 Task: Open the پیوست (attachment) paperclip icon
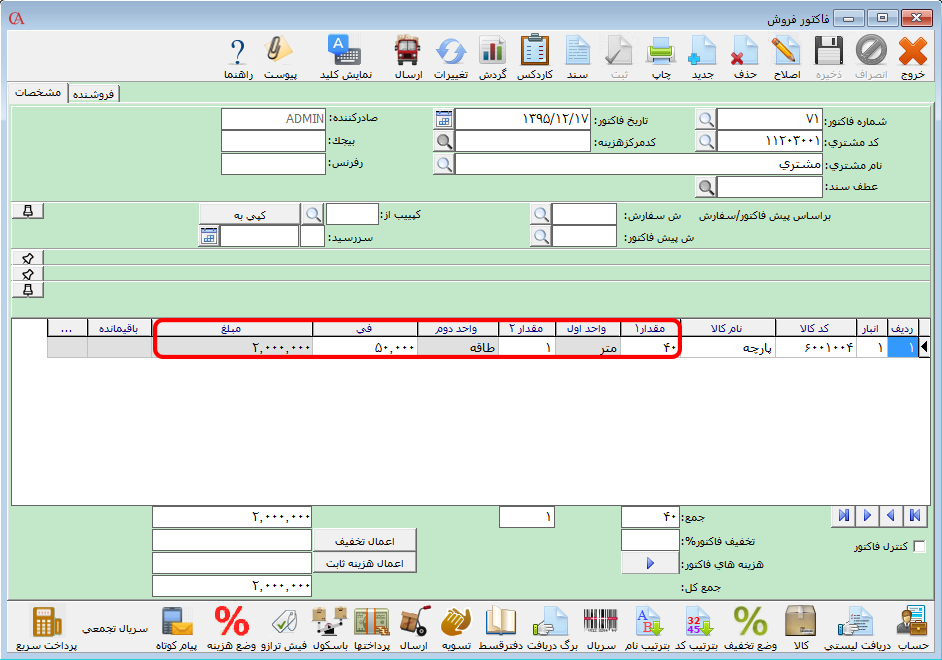pos(278,56)
